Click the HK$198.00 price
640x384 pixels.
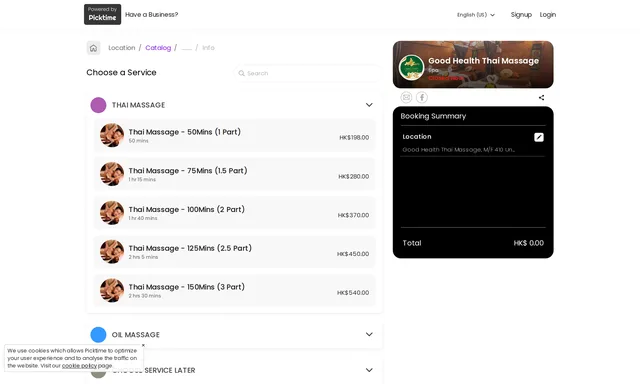354,138
